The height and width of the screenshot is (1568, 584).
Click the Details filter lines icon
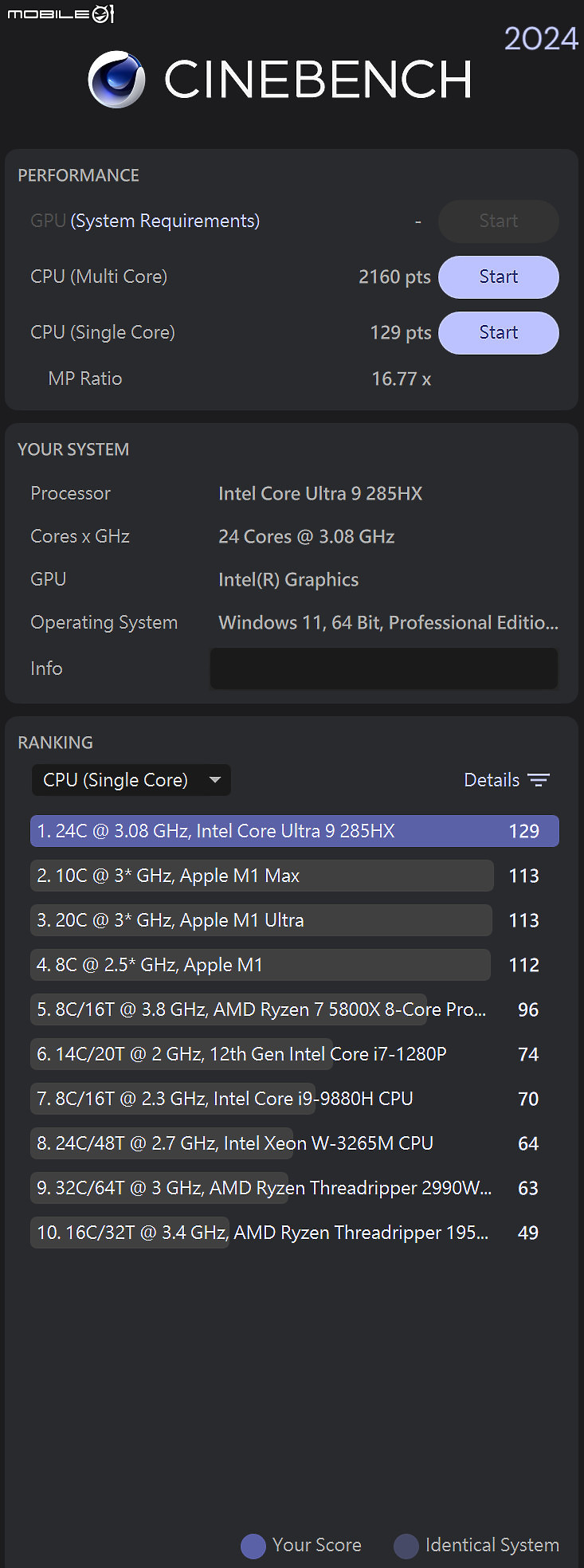(539, 780)
